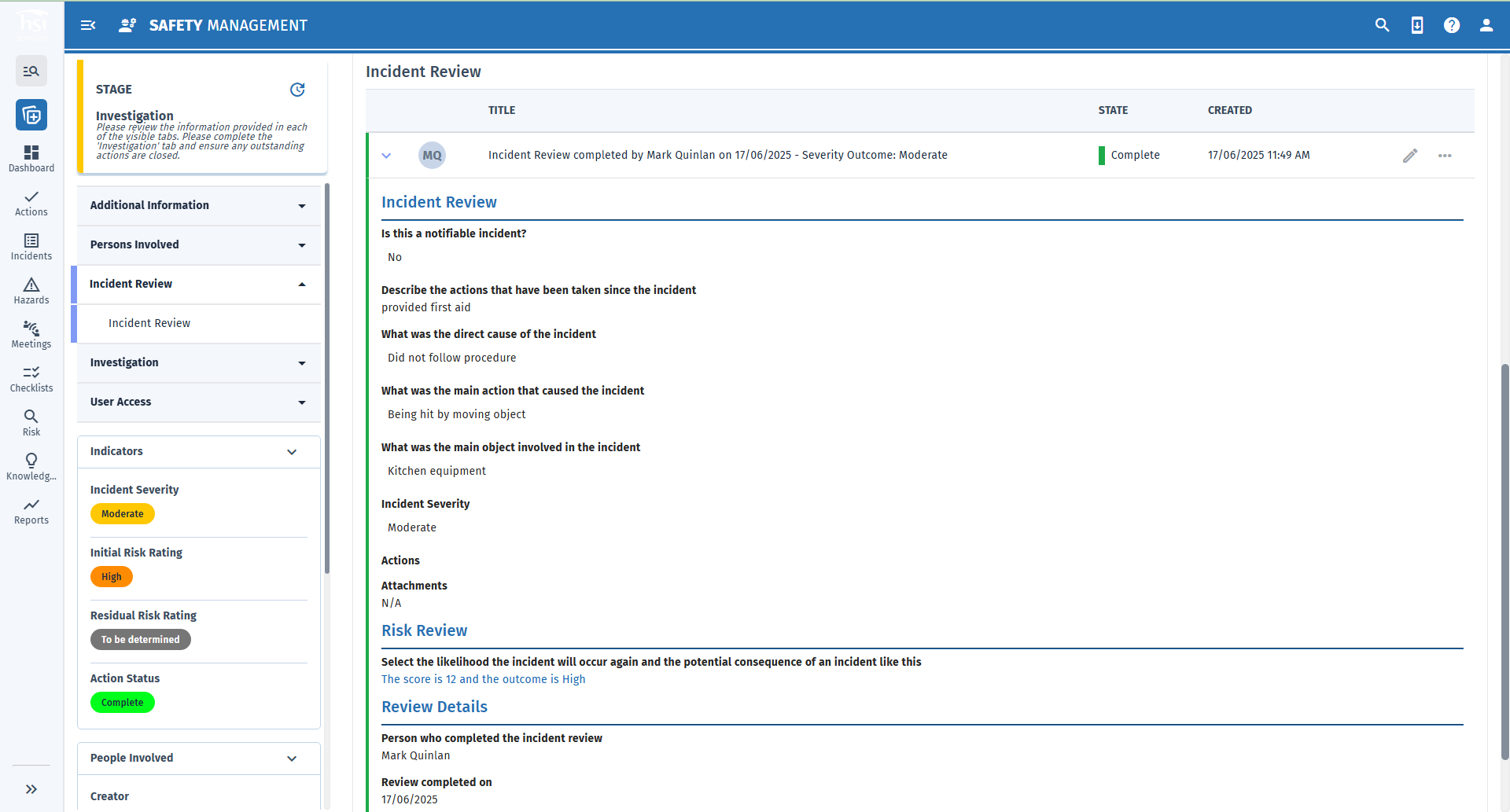Image resolution: width=1510 pixels, height=812 pixels.
Task: Open the Checklists panel
Action: pyautogui.click(x=31, y=378)
